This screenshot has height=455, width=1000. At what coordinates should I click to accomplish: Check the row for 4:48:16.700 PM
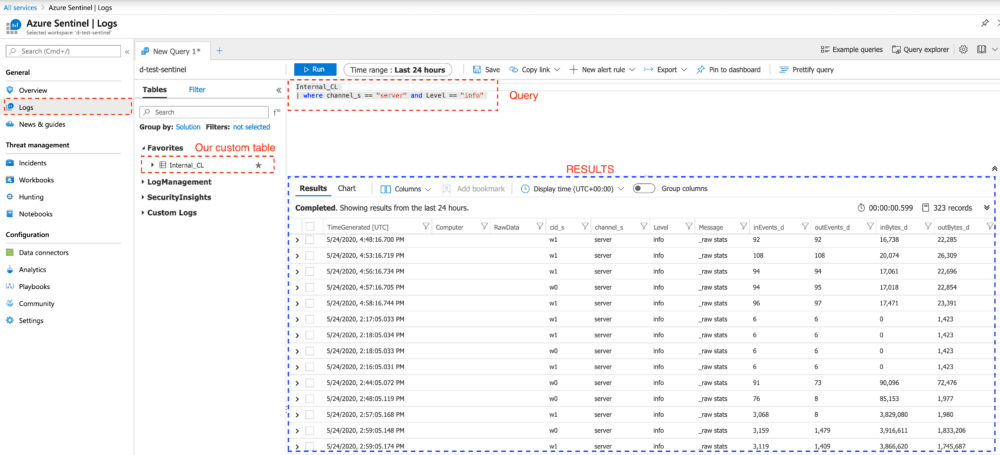310,240
